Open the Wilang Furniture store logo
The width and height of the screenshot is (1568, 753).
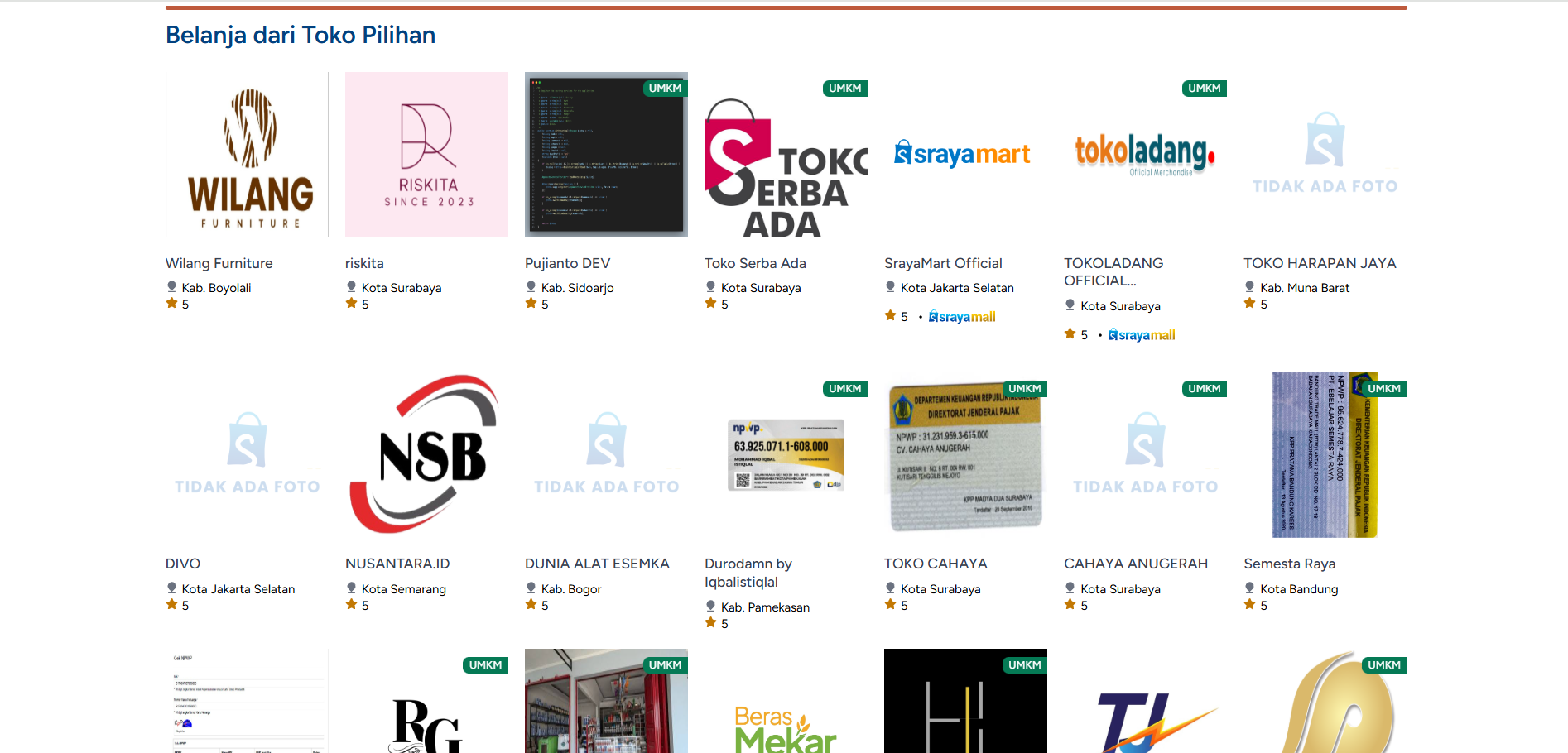coord(247,155)
